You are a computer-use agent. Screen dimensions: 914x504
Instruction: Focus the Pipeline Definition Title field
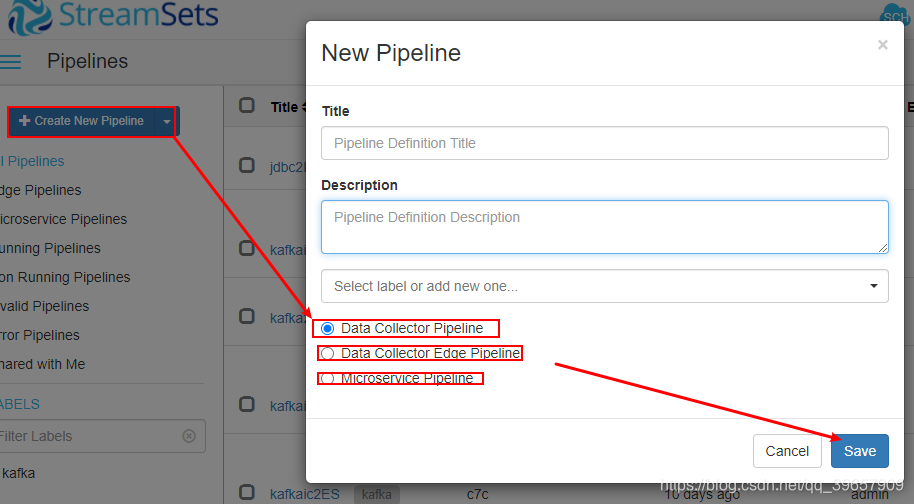[x=604, y=143]
